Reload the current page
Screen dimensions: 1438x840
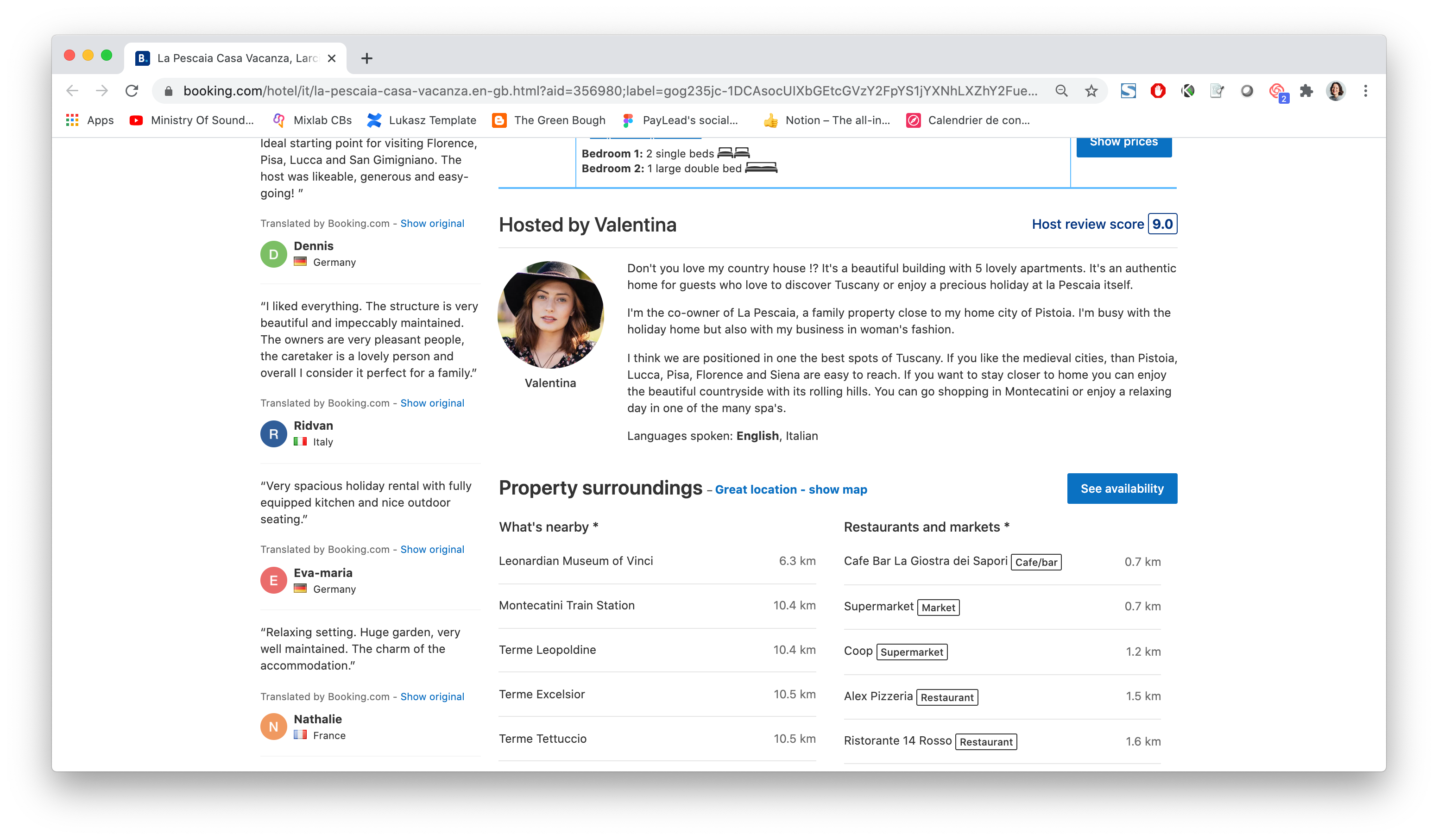tap(132, 91)
